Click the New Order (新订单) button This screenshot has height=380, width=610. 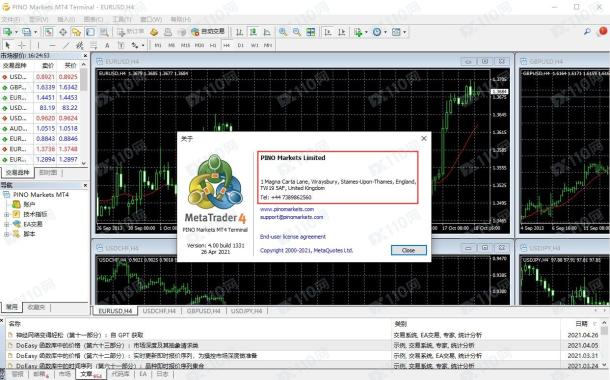tap(130, 32)
